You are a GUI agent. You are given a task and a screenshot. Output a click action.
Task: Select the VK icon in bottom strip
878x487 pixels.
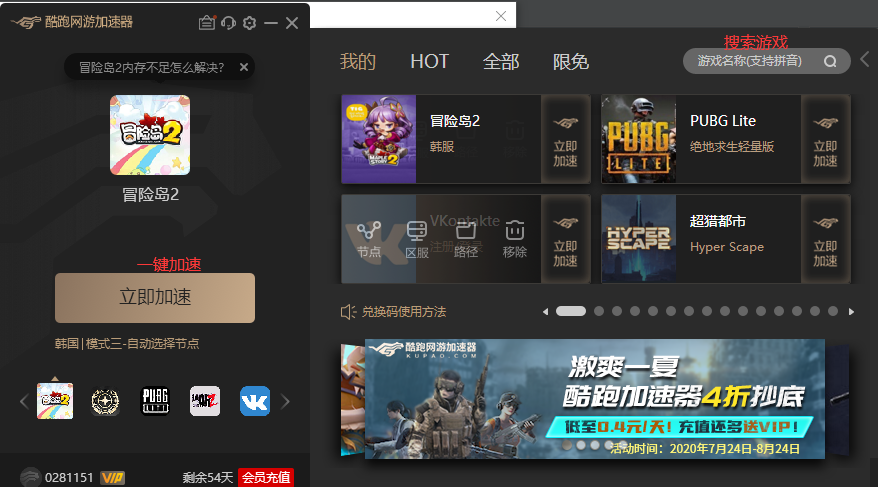(255, 401)
